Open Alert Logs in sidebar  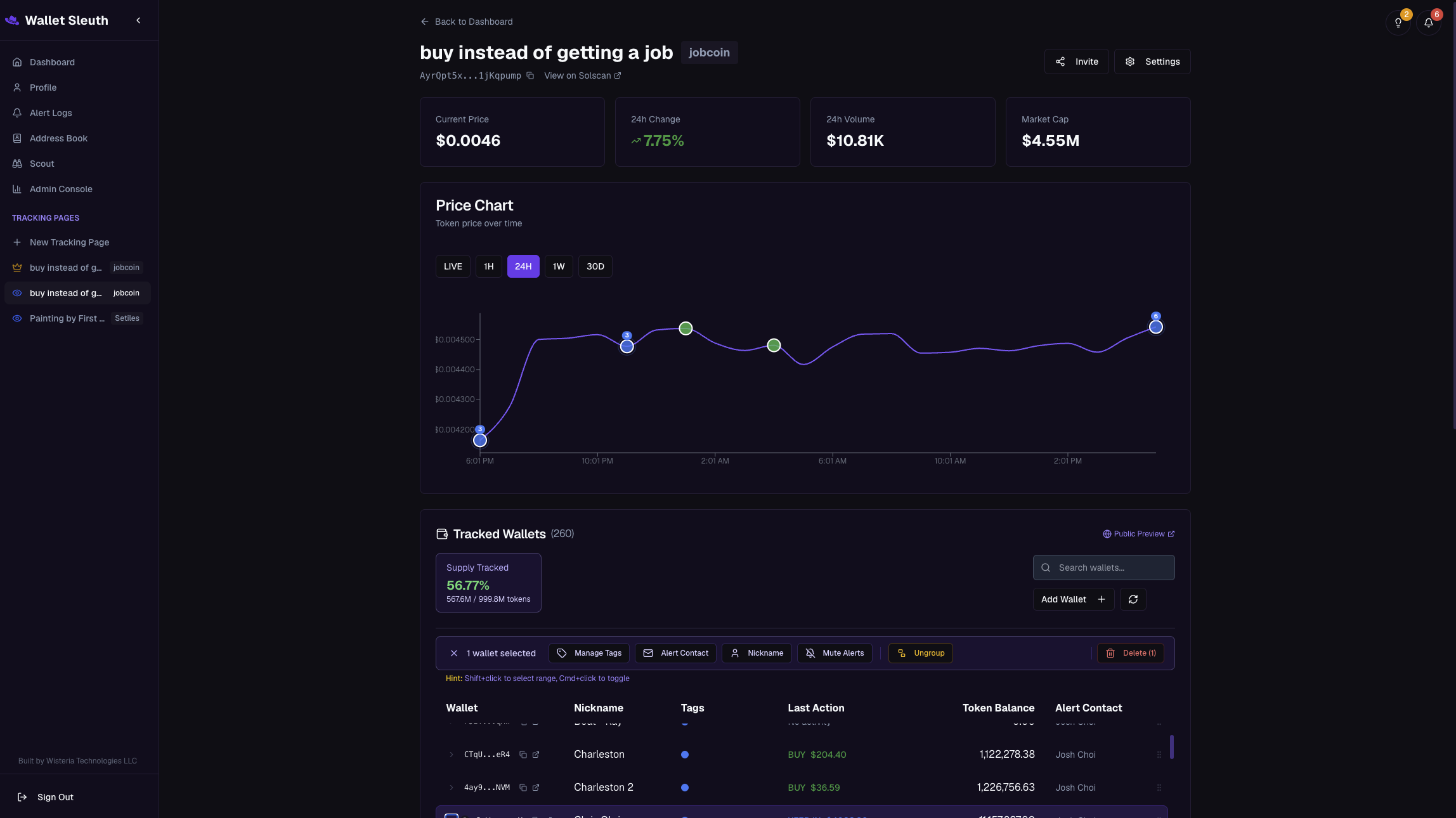[x=79, y=113]
